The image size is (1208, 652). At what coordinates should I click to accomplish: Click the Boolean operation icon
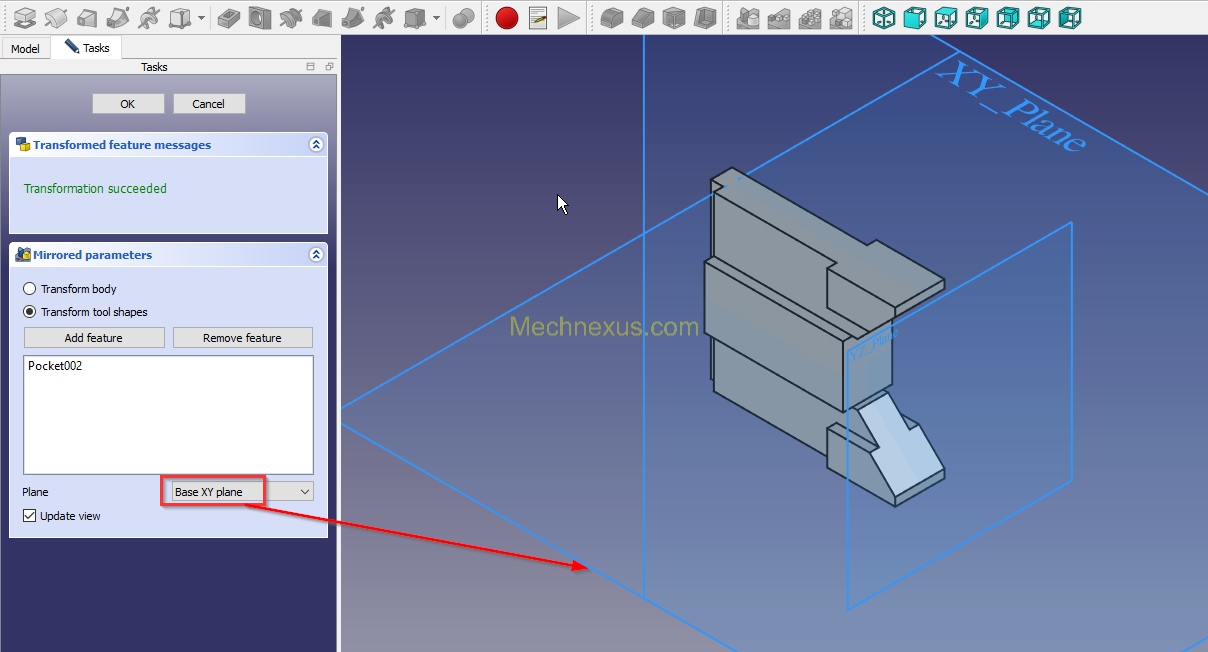(x=463, y=17)
